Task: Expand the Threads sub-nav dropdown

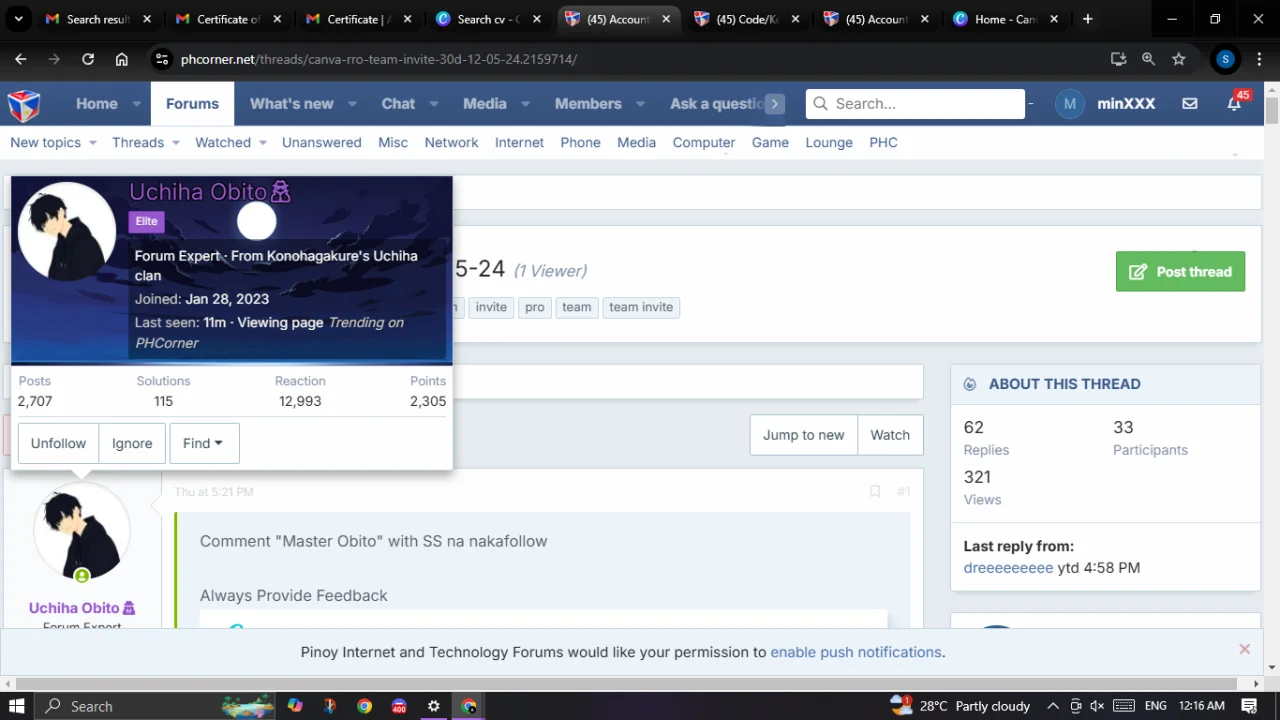Action: (x=176, y=143)
